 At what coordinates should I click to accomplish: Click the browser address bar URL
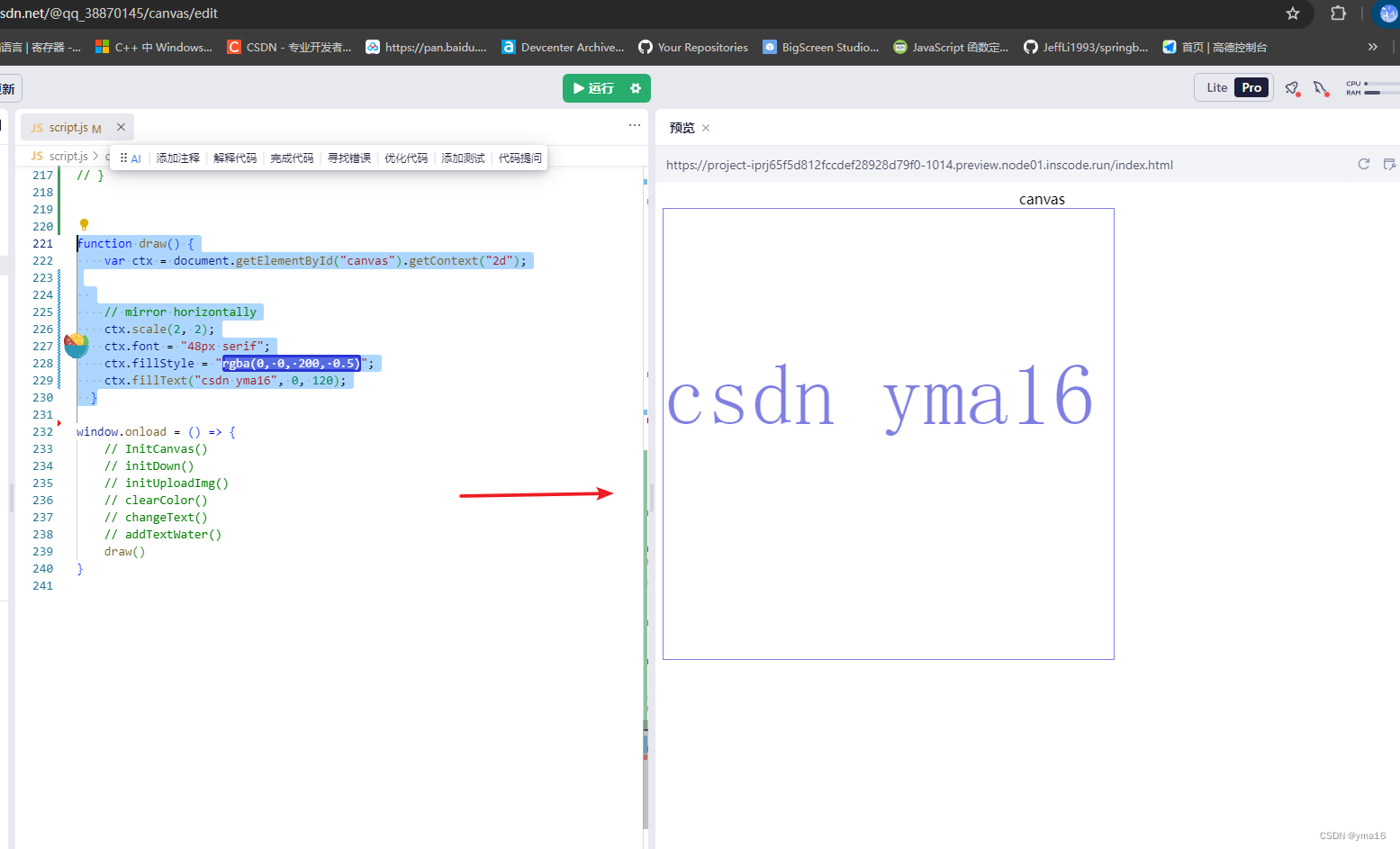coord(109,14)
